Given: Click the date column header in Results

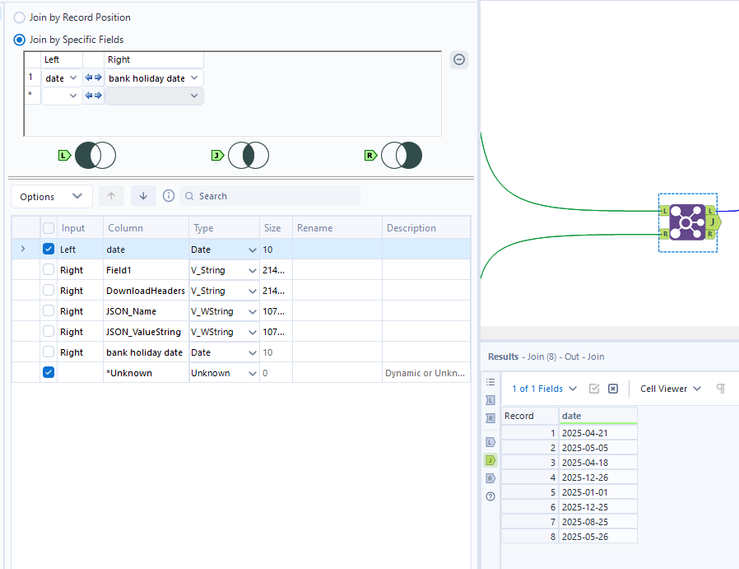Looking at the screenshot, I should [x=598, y=416].
